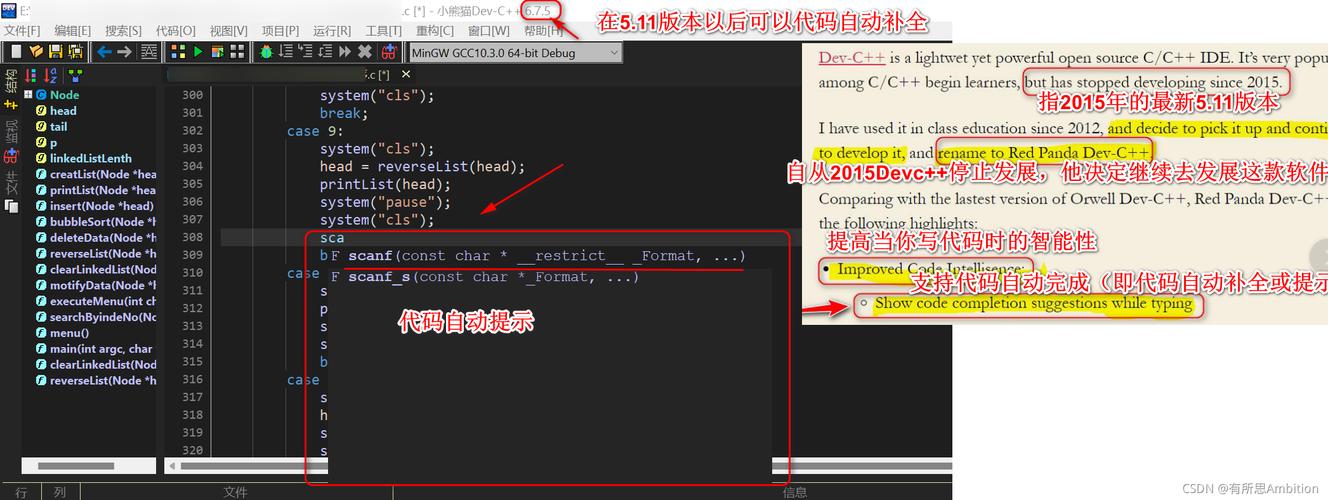Click the sort by type icon in class browser

coord(30,76)
